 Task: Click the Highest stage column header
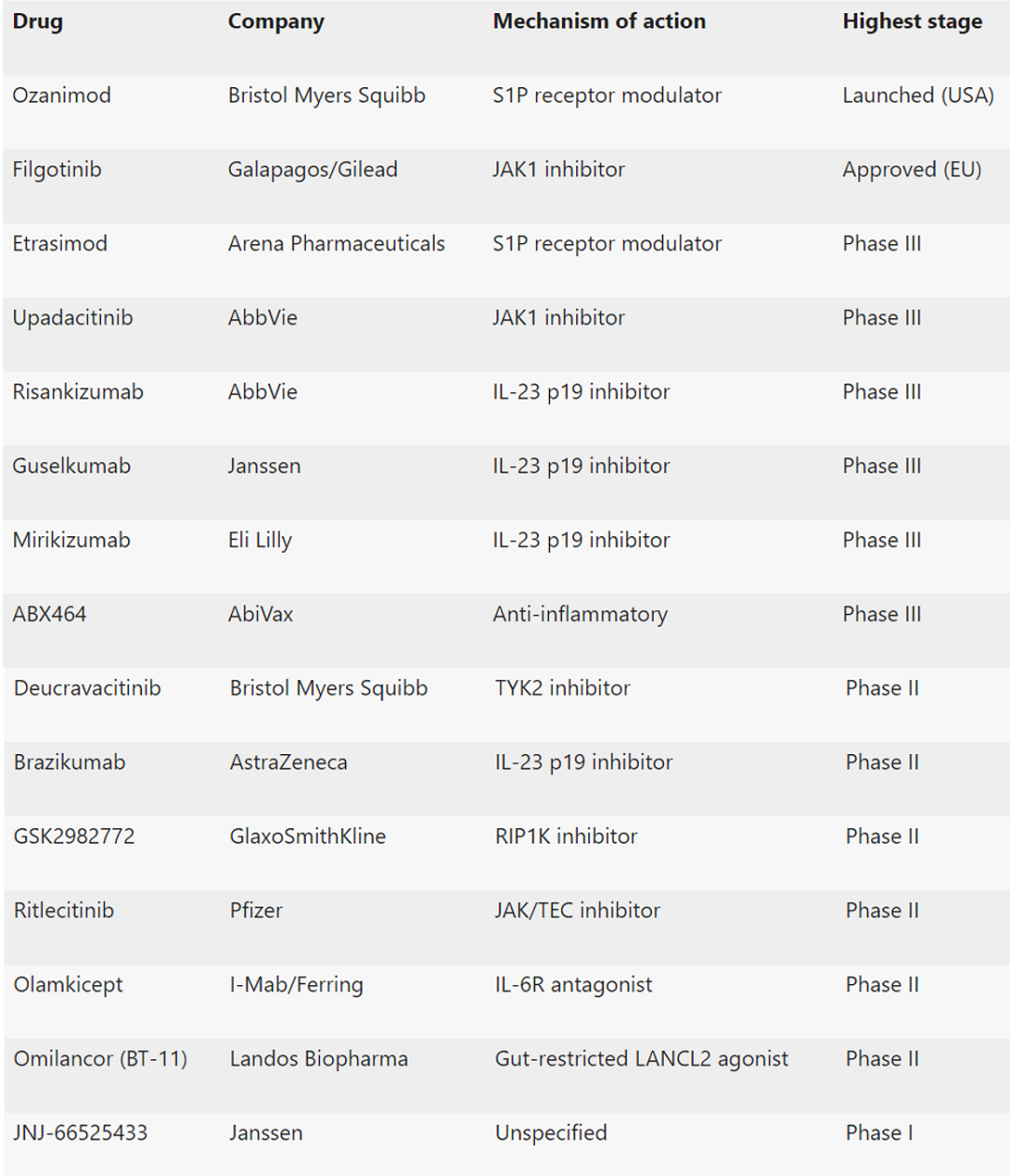coord(912,22)
